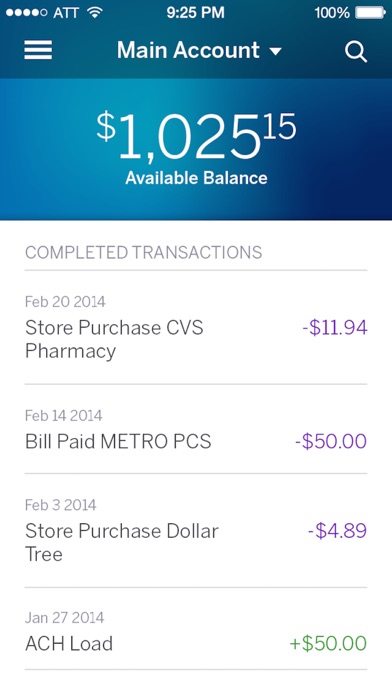Tap the 9:25 PM clock
Viewport: 392px width, 696px height.
tap(195, 13)
